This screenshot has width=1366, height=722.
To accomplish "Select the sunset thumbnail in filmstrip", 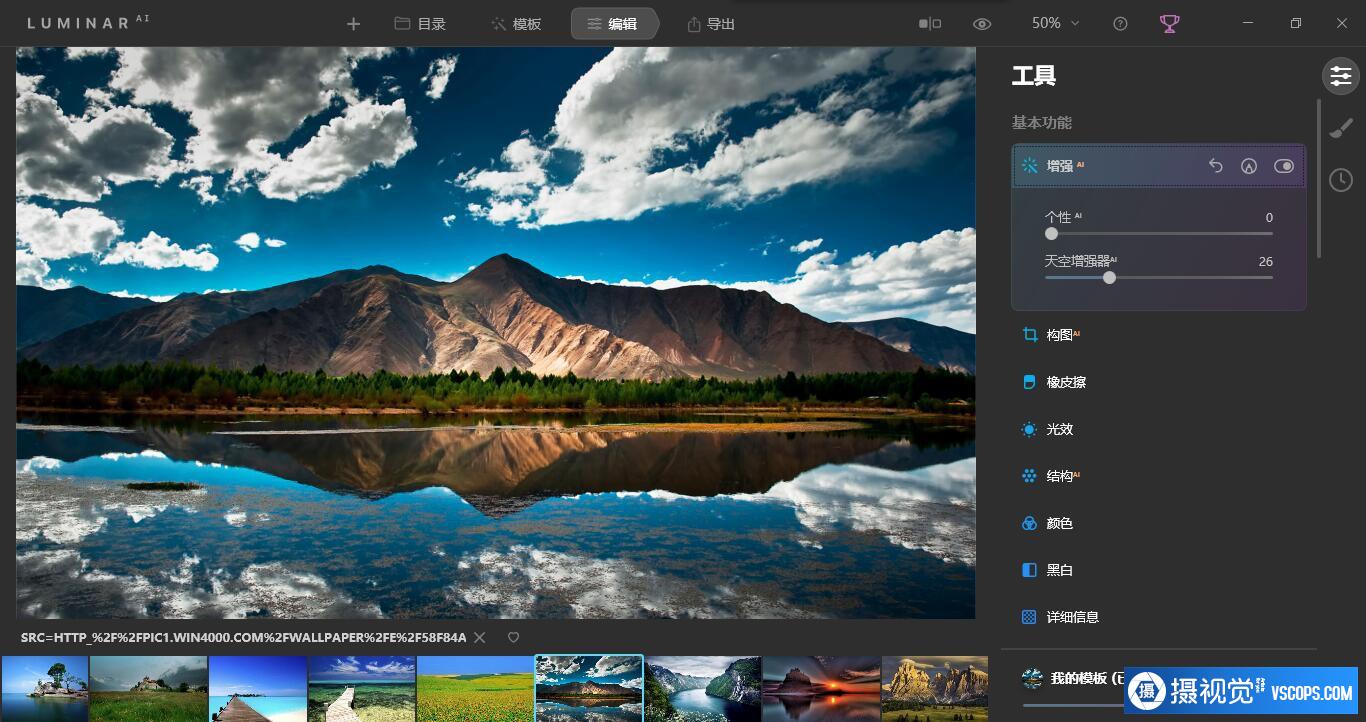I will (820, 689).
